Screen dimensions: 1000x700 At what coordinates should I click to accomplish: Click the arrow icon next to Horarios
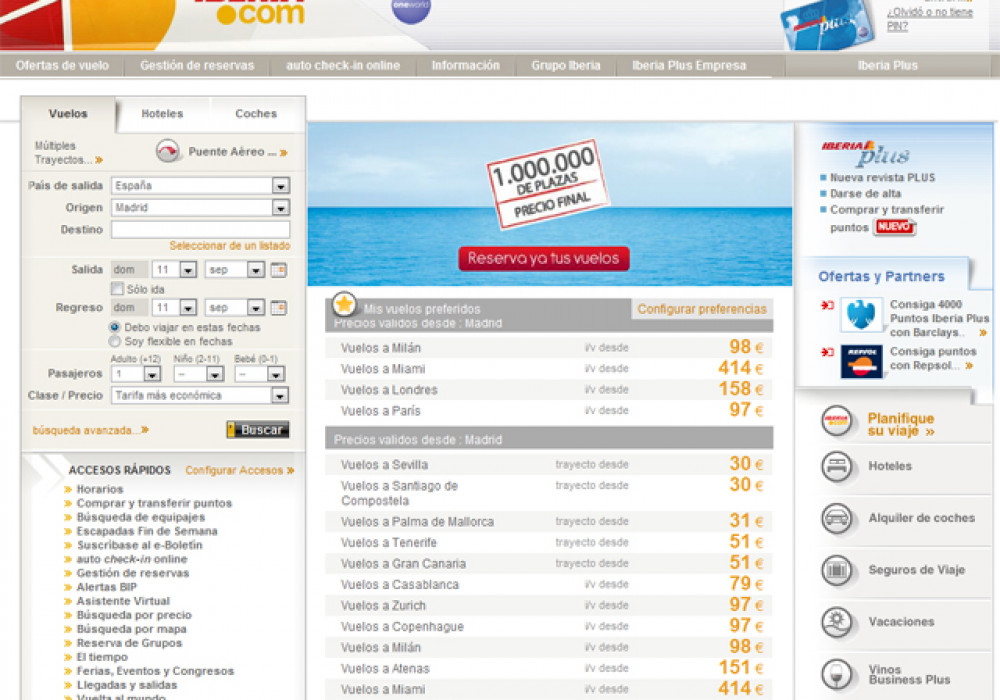click(68, 489)
